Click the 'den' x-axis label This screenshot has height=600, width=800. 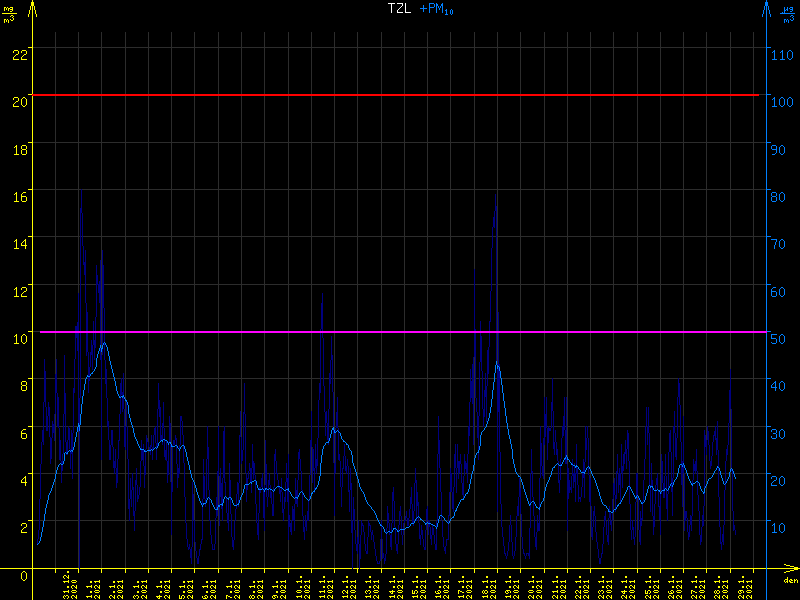[789, 581]
